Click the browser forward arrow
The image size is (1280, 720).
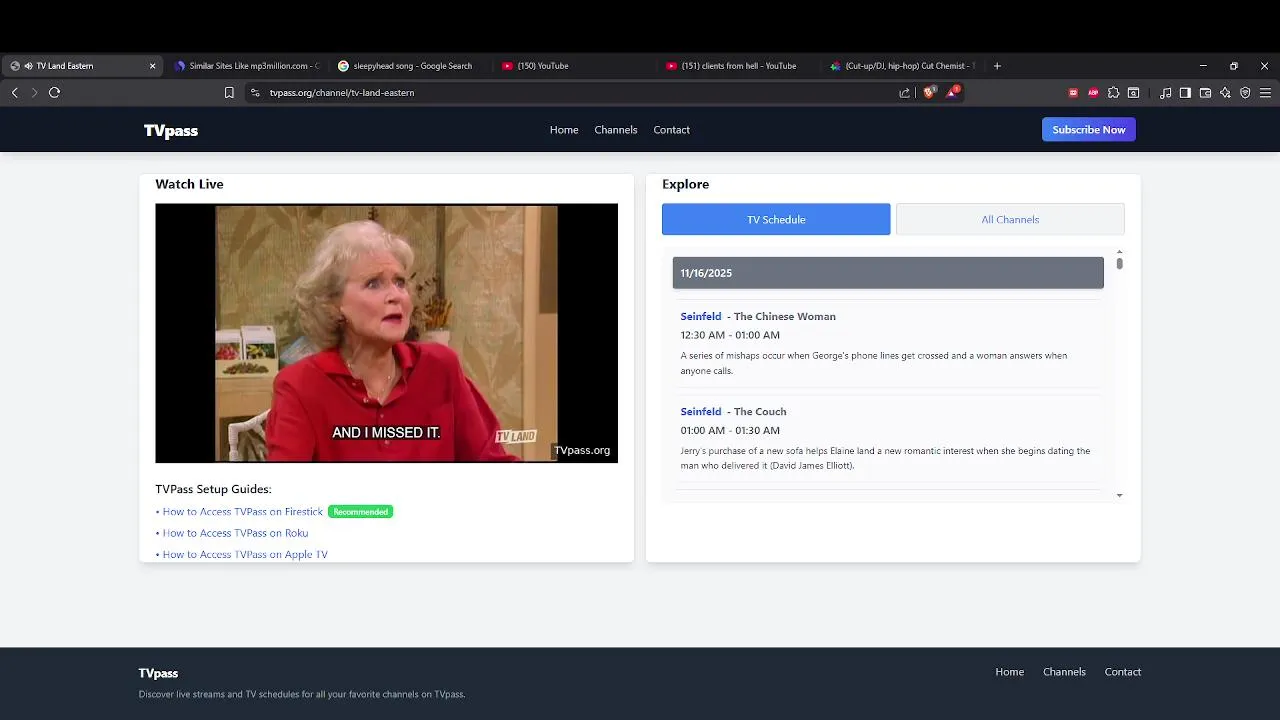pyautogui.click(x=34, y=92)
